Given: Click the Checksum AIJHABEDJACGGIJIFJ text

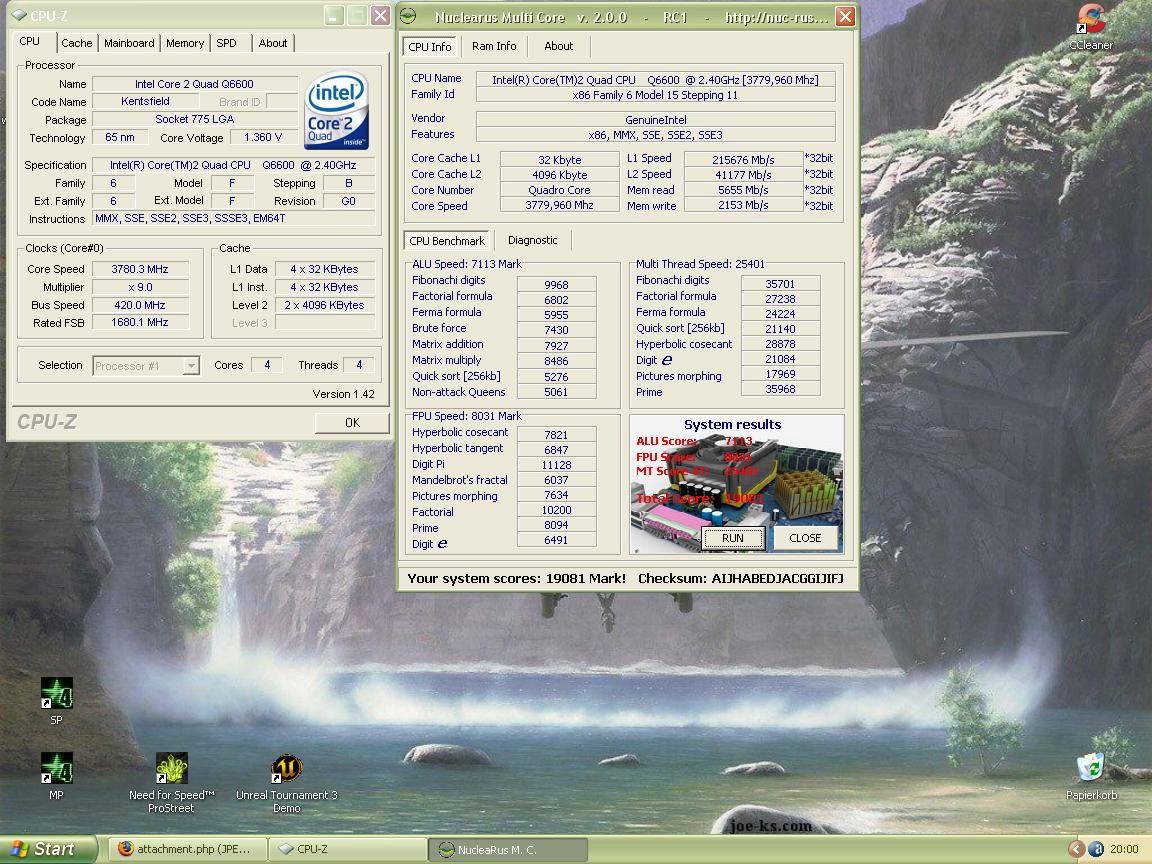Looking at the screenshot, I should coord(741,578).
